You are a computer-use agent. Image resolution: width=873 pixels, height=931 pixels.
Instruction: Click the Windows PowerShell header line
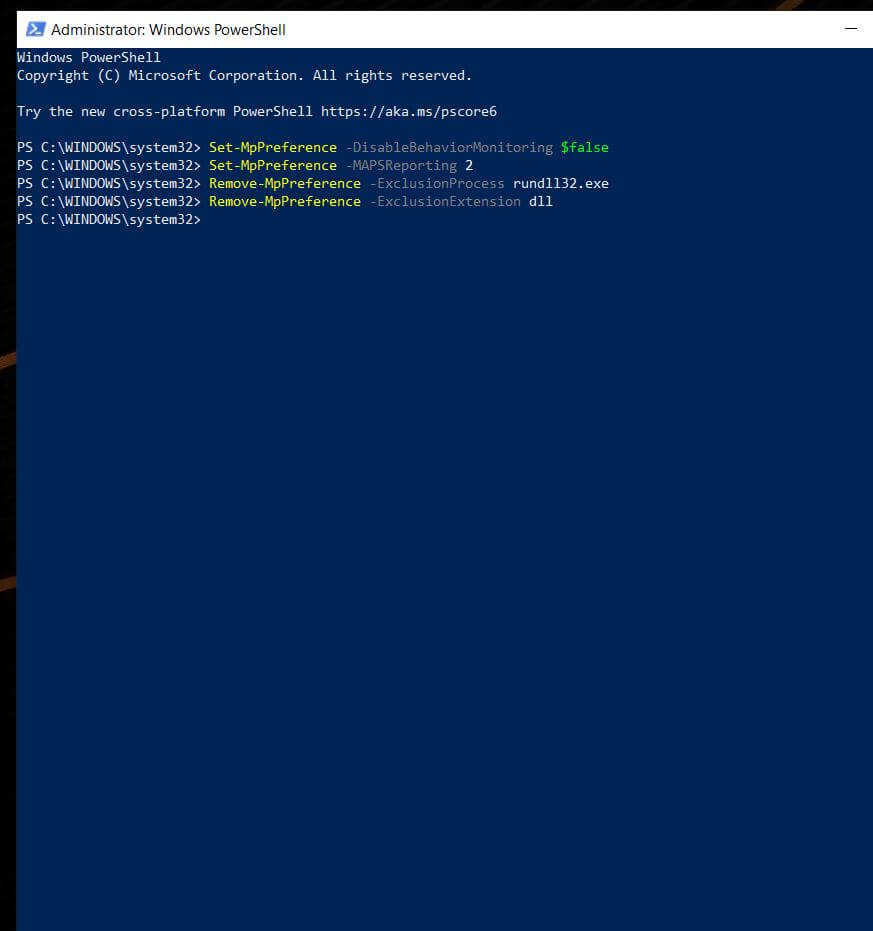(88, 57)
